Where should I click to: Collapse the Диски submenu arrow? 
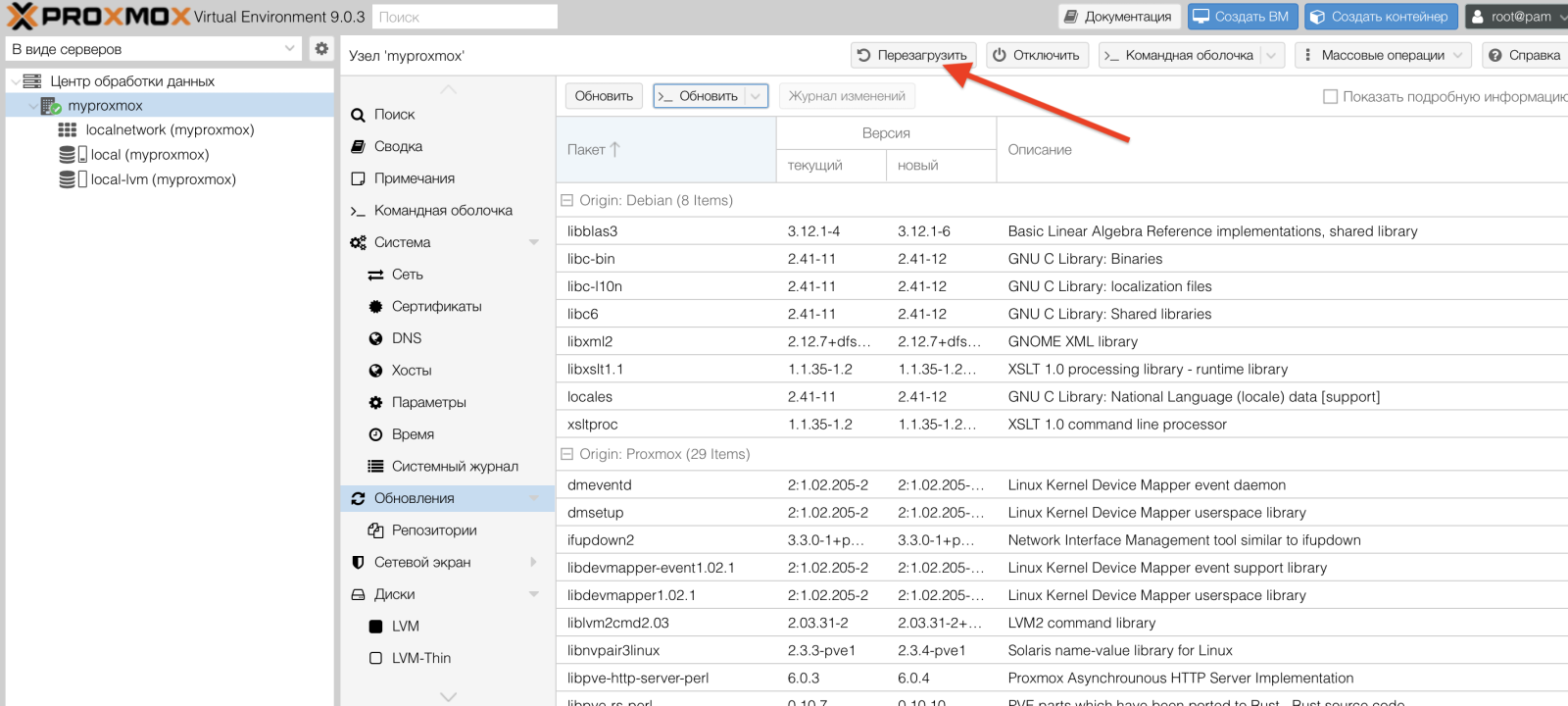pos(534,594)
